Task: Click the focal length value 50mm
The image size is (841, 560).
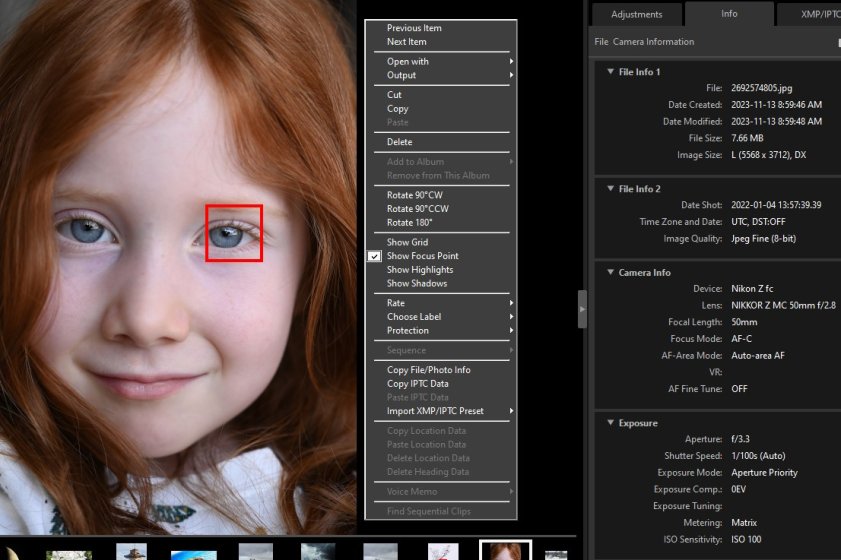Action: click(x=744, y=322)
